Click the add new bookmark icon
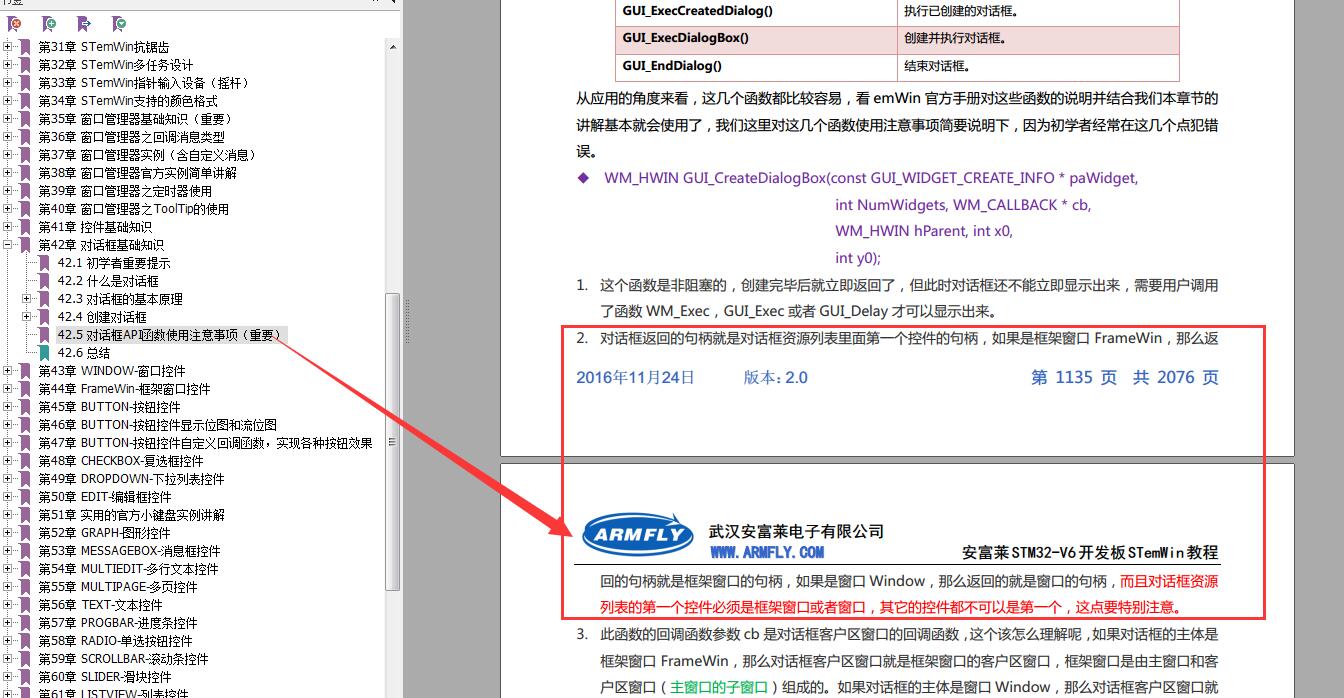 click(49, 23)
